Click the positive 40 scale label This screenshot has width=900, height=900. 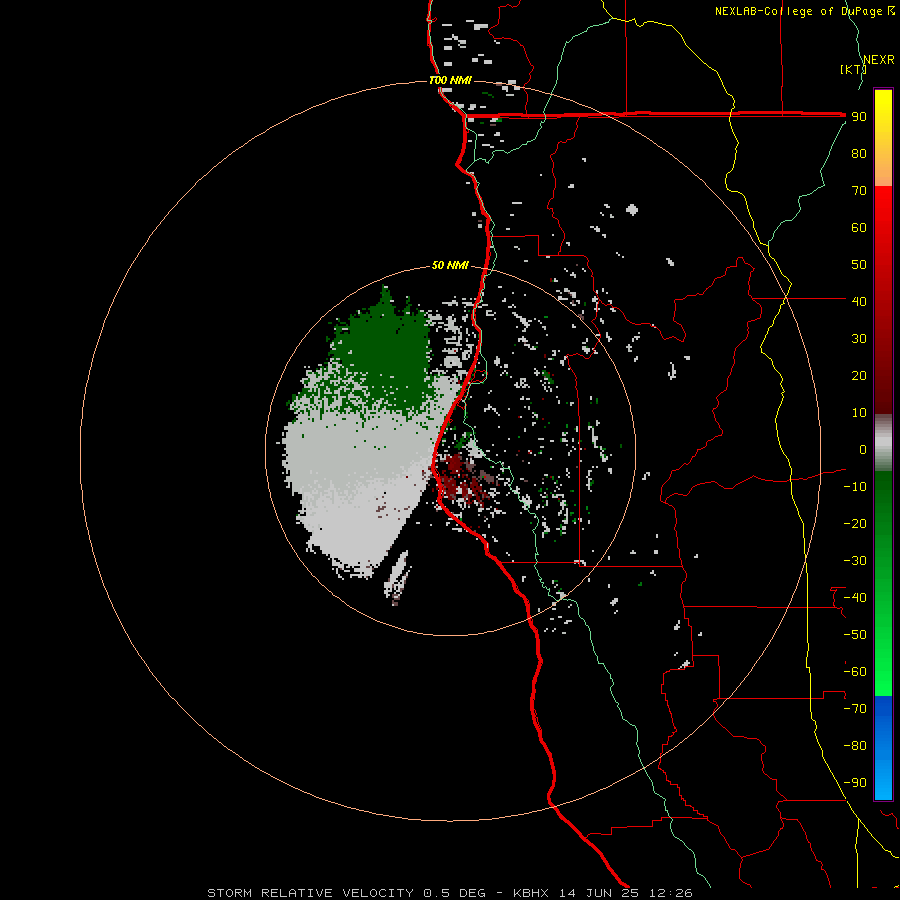tap(859, 301)
